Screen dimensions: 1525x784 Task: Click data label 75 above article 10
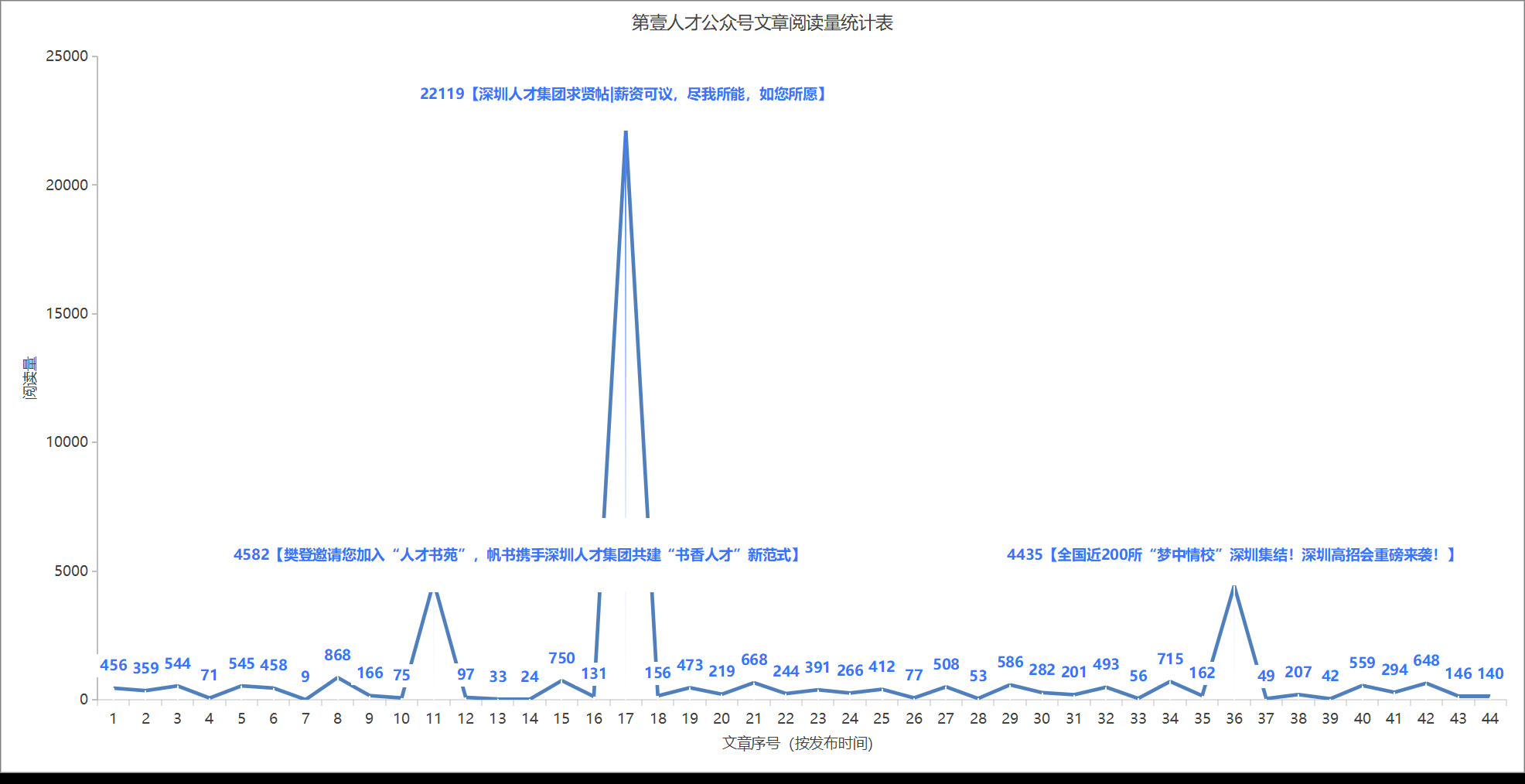(x=401, y=675)
